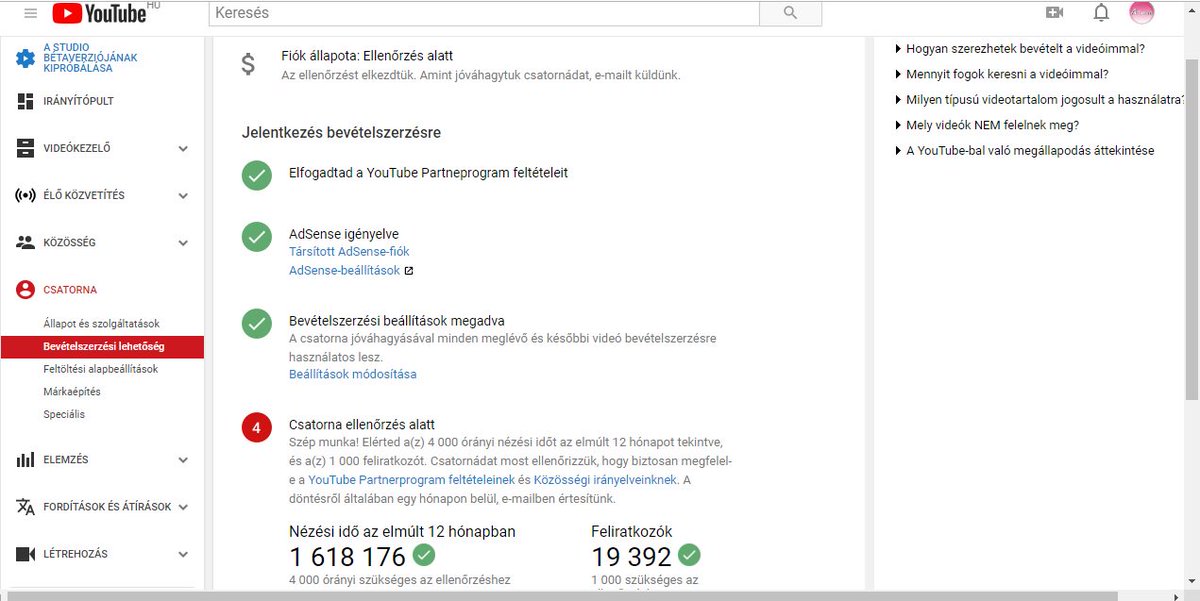Click the red step 4 circle
The image size is (1200, 601).
point(257,428)
